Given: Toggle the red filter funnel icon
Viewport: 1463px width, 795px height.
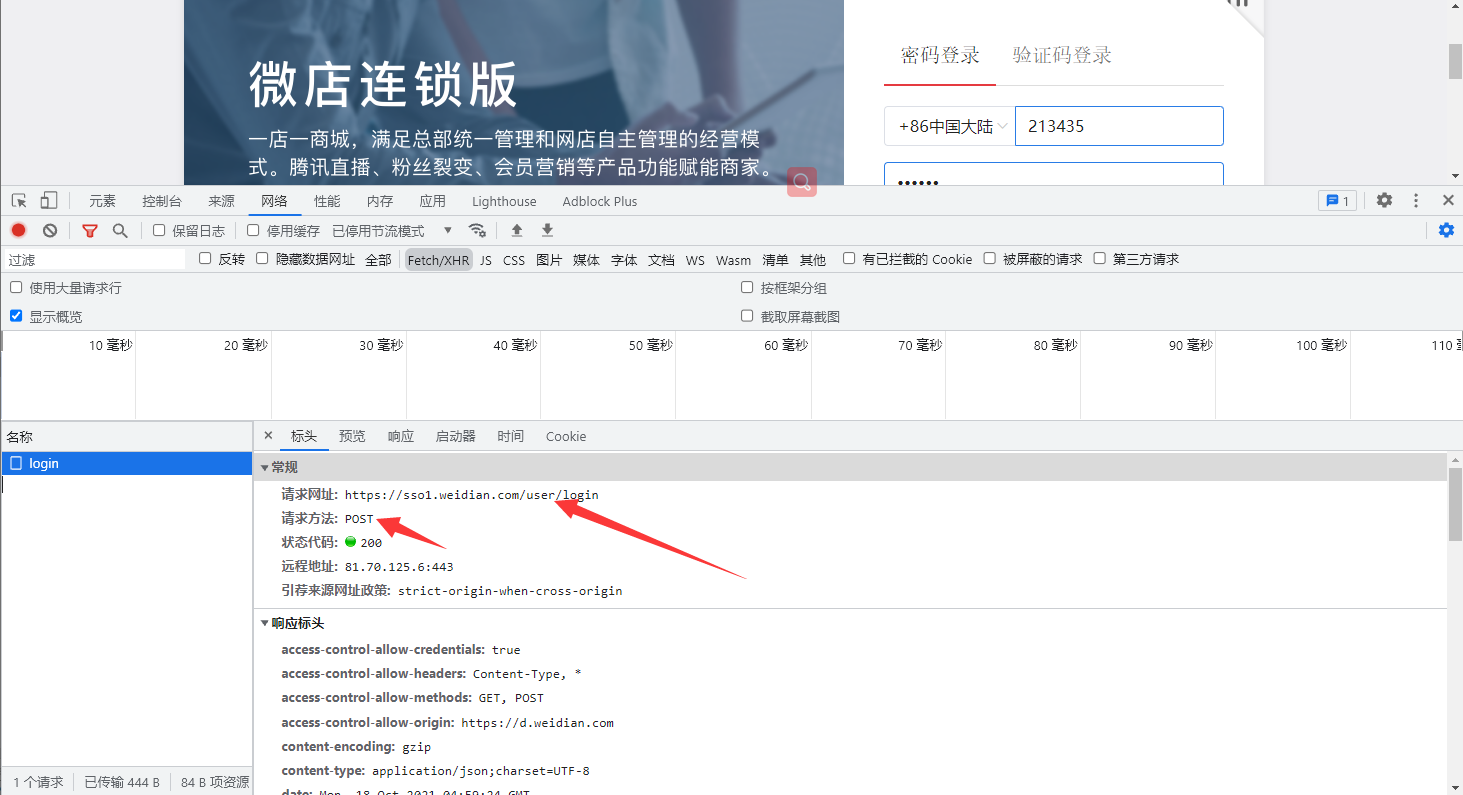Looking at the screenshot, I should [x=90, y=230].
